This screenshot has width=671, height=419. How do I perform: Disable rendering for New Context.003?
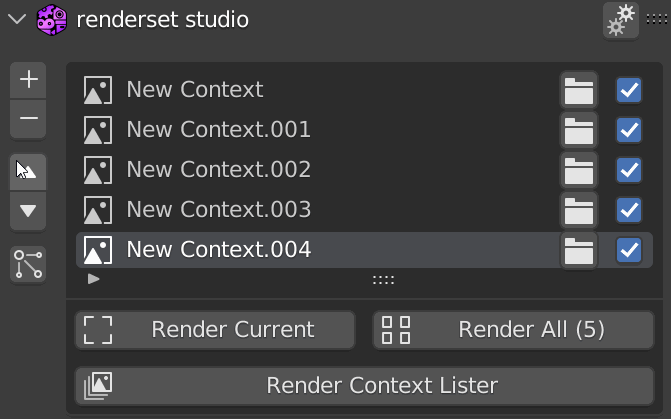[629, 210]
